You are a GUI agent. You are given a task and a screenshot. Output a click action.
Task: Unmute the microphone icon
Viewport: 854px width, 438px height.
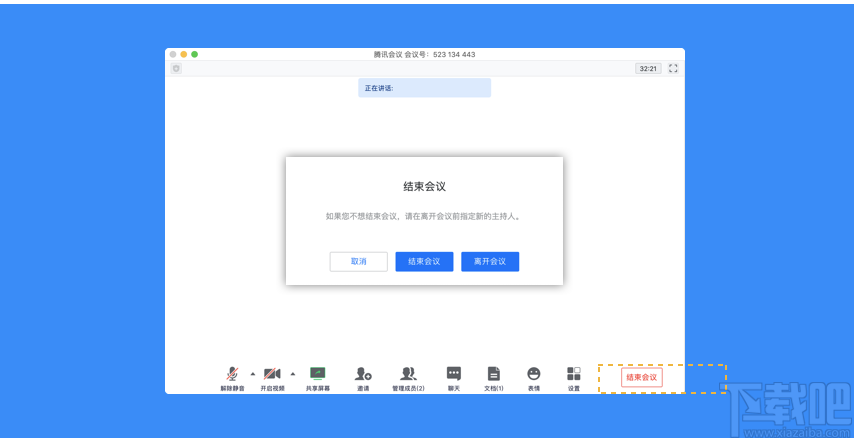(x=232, y=374)
